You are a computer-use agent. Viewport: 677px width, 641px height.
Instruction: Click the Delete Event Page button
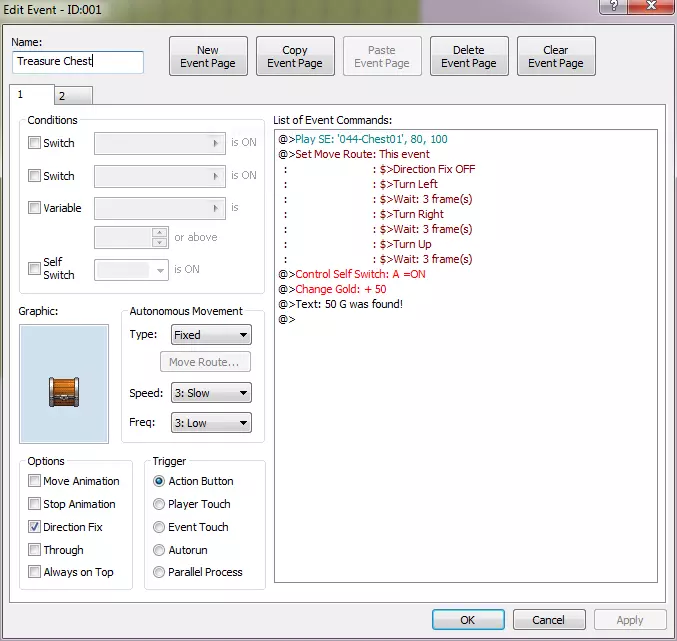(x=469, y=56)
